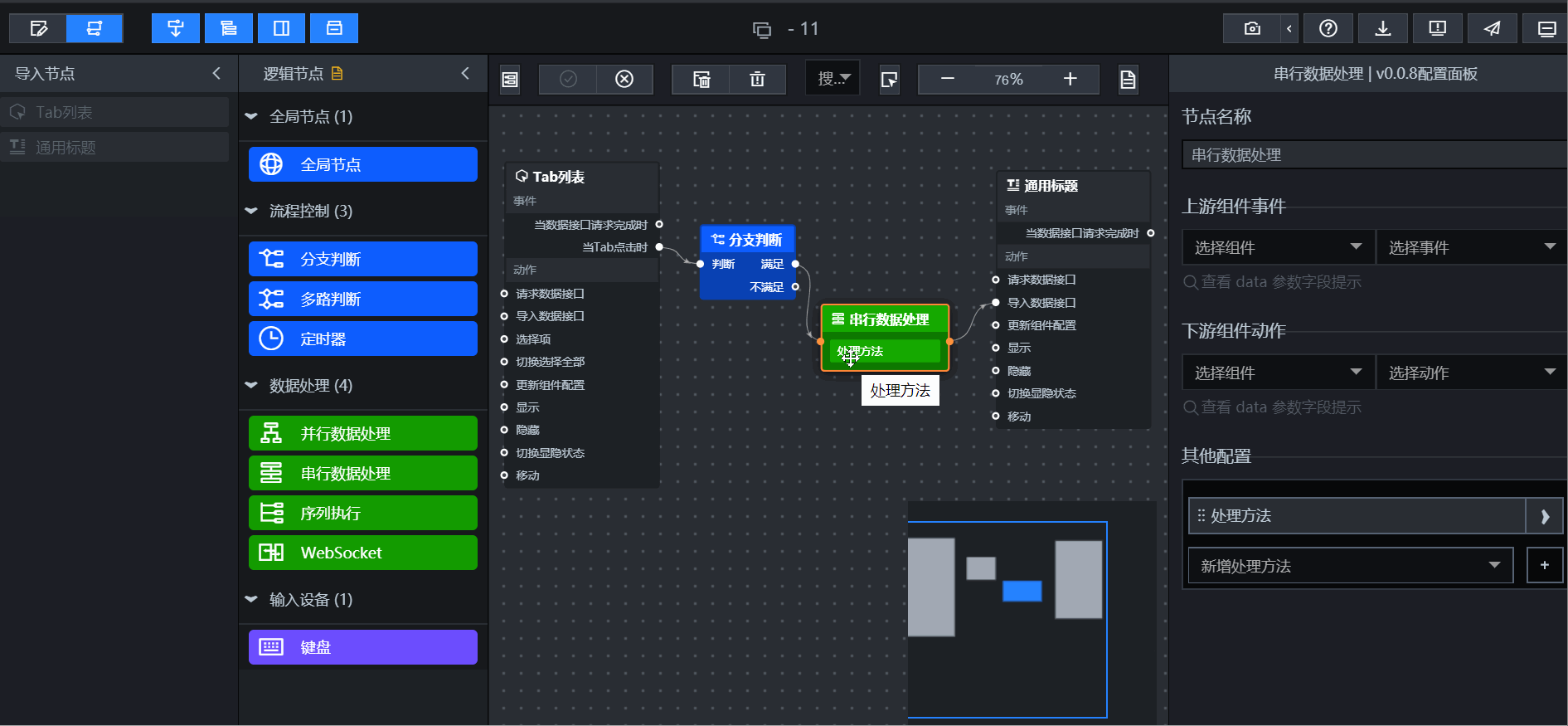This screenshot has height=726, width=1568.
Task: Click the publish paper plane icon
Action: pyautogui.click(x=1493, y=28)
